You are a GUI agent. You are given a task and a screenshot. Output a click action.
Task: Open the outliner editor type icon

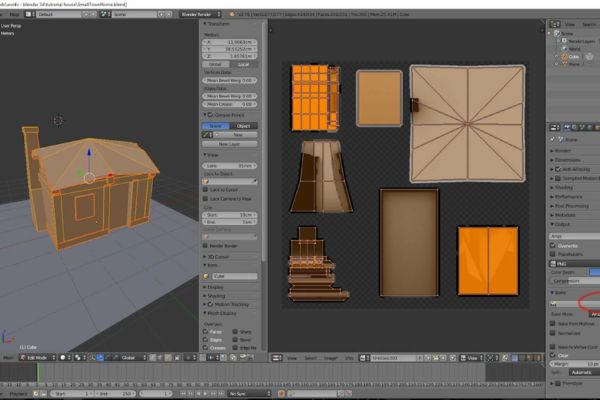554,24
